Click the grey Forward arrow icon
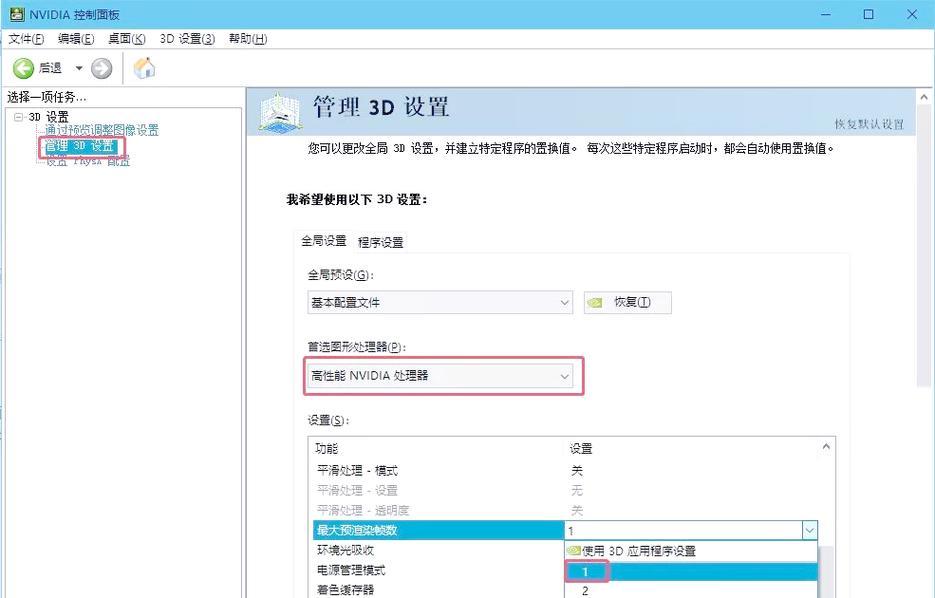935x598 pixels. pos(101,68)
